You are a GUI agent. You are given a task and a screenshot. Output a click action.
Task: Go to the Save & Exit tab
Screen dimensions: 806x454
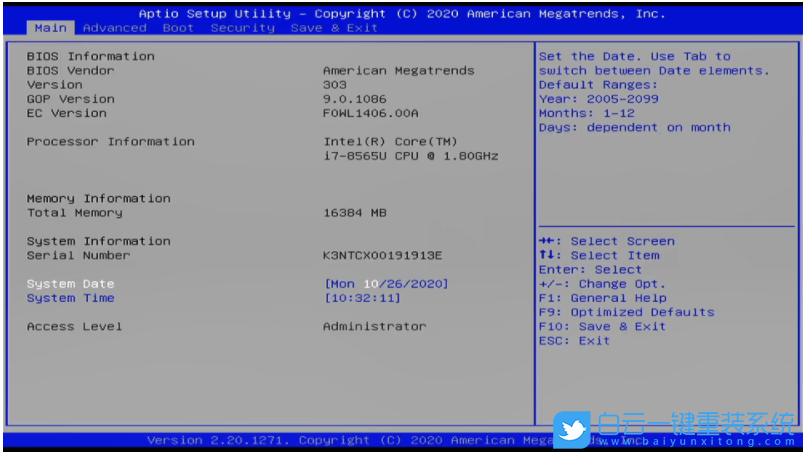pos(334,28)
